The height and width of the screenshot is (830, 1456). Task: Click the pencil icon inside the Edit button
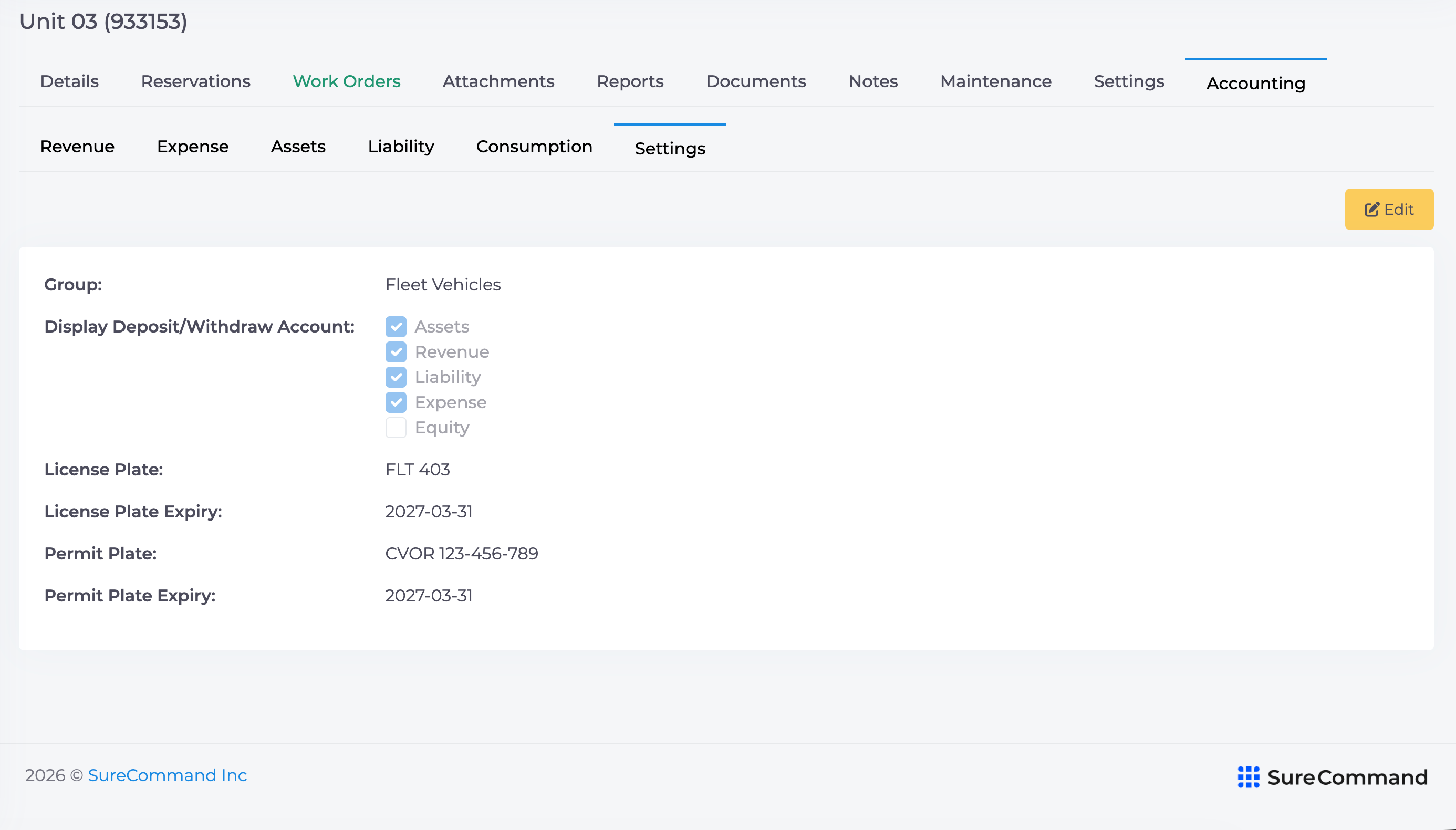pos(1371,209)
